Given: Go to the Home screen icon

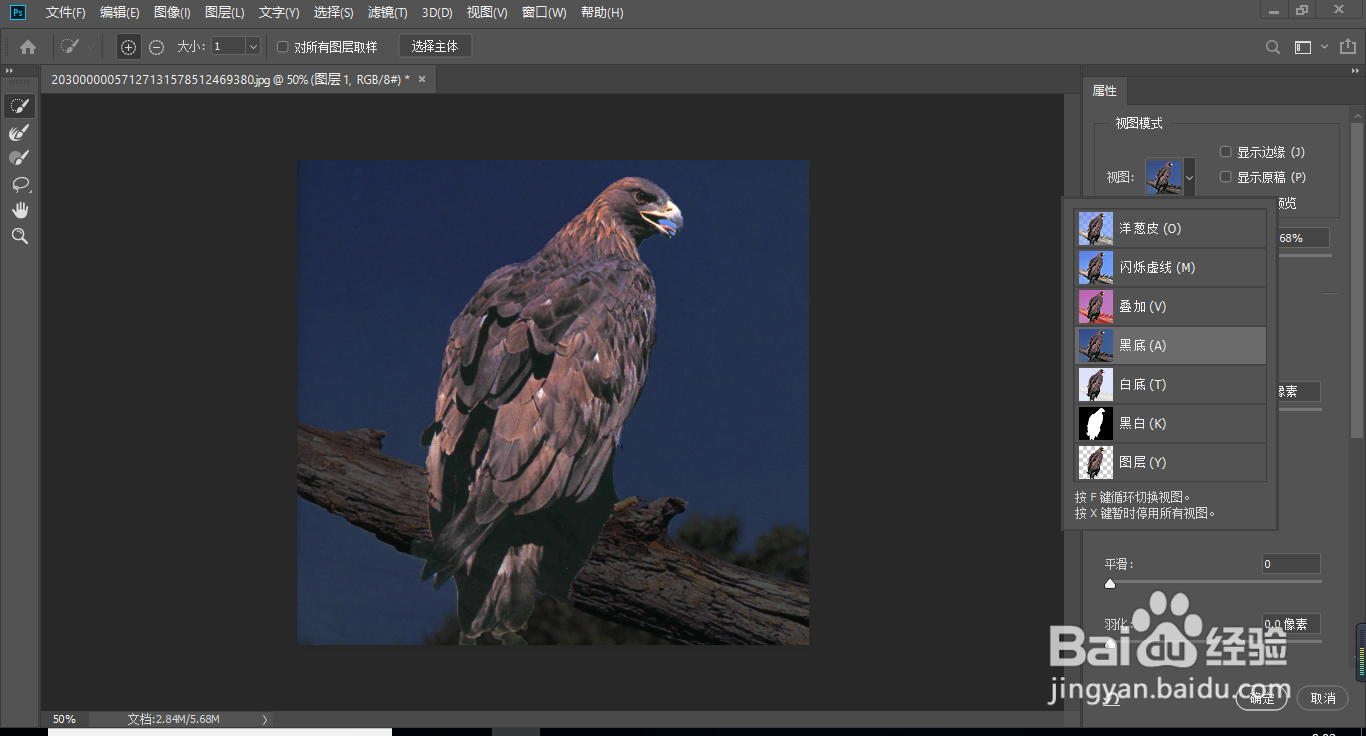Looking at the screenshot, I should click(28, 46).
